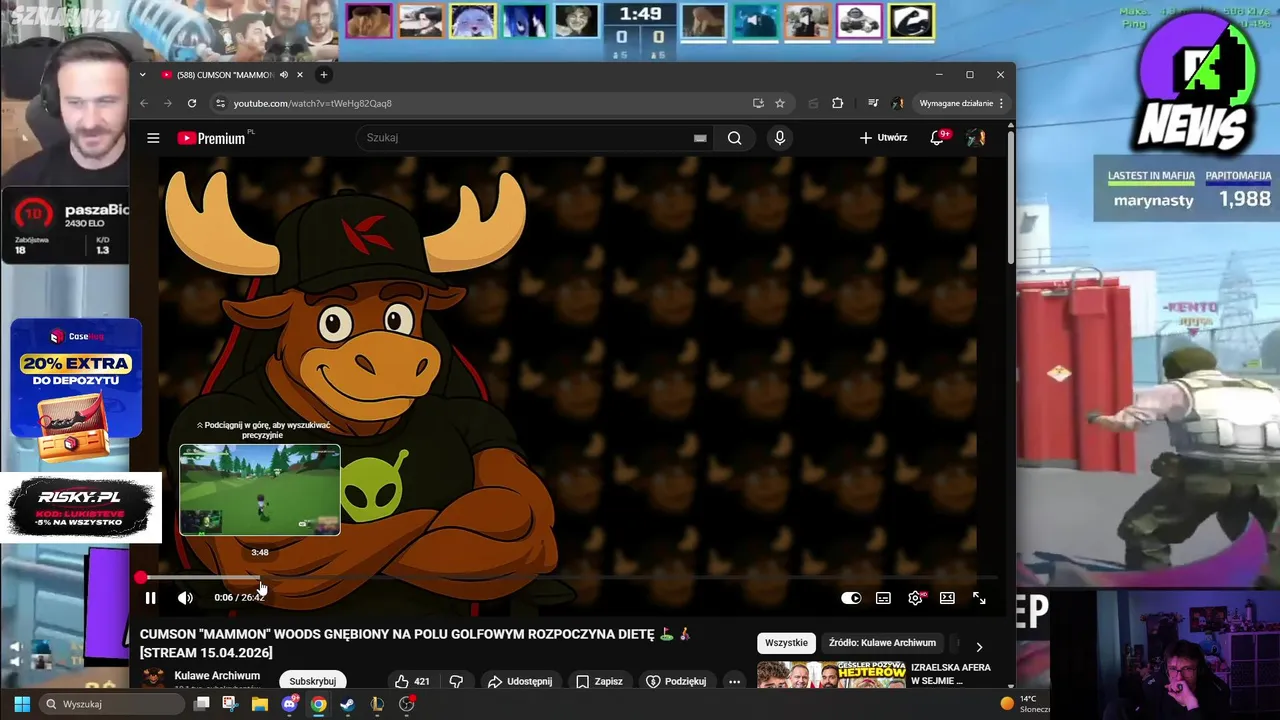Image resolution: width=1280 pixels, height=720 pixels.
Task: Click the YouTube search magnifier button
Action: pos(735,138)
